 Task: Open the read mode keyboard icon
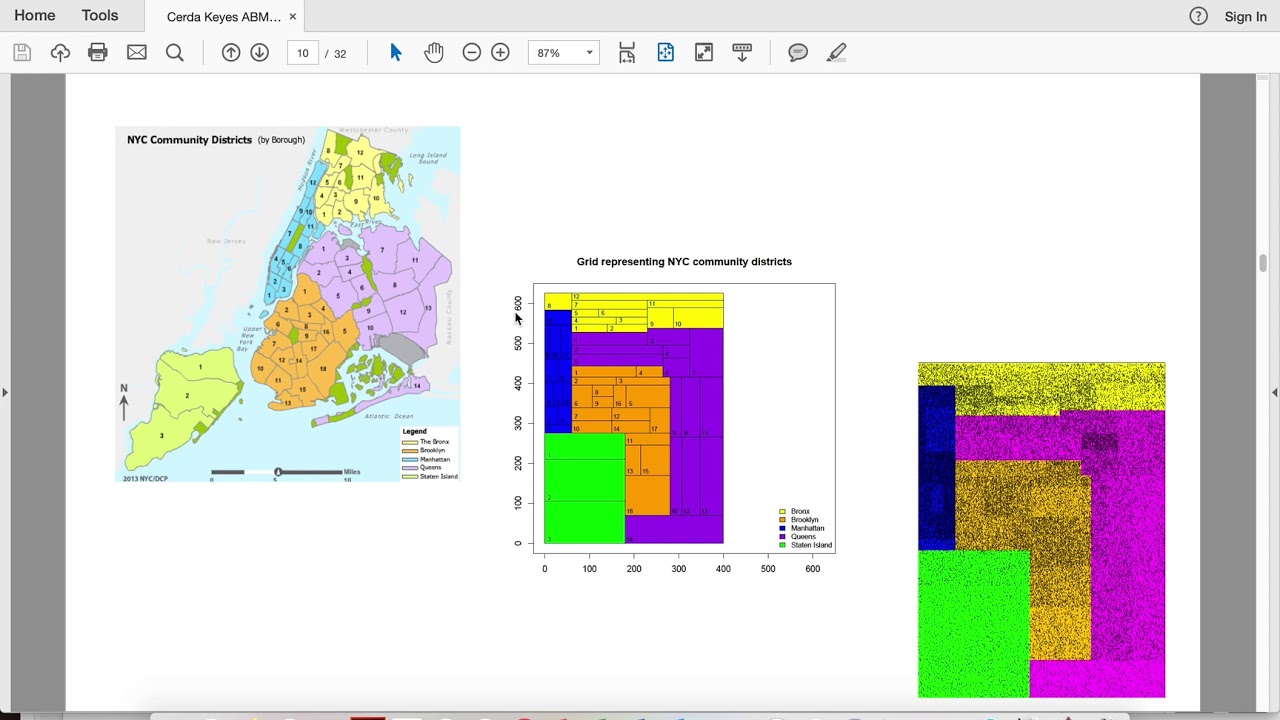pyautogui.click(x=742, y=53)
